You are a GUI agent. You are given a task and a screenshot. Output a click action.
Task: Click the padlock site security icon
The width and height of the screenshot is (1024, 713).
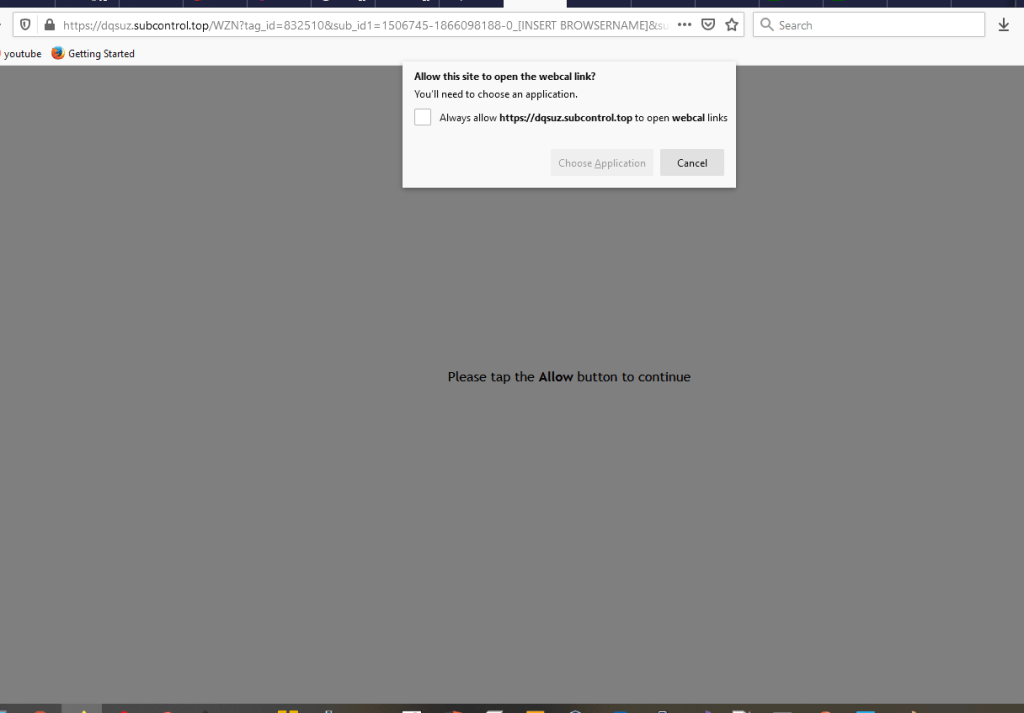pos(48,25)
